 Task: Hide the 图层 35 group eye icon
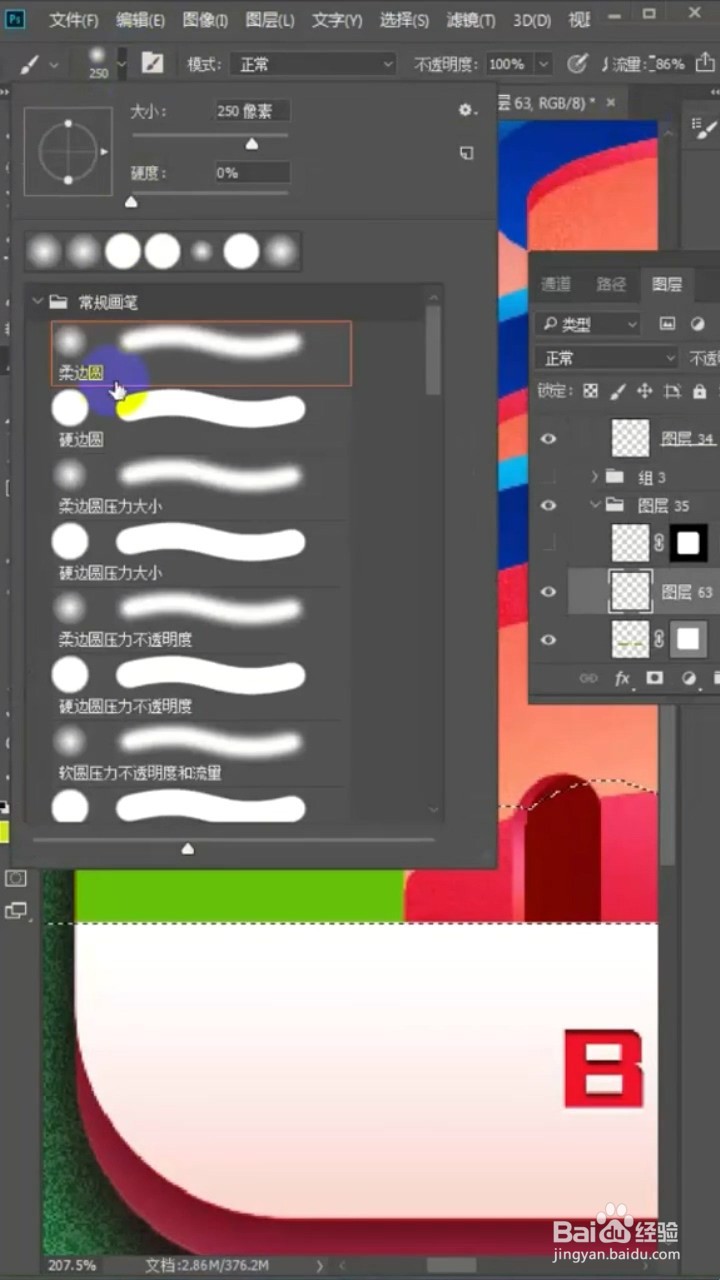(548, 505)
